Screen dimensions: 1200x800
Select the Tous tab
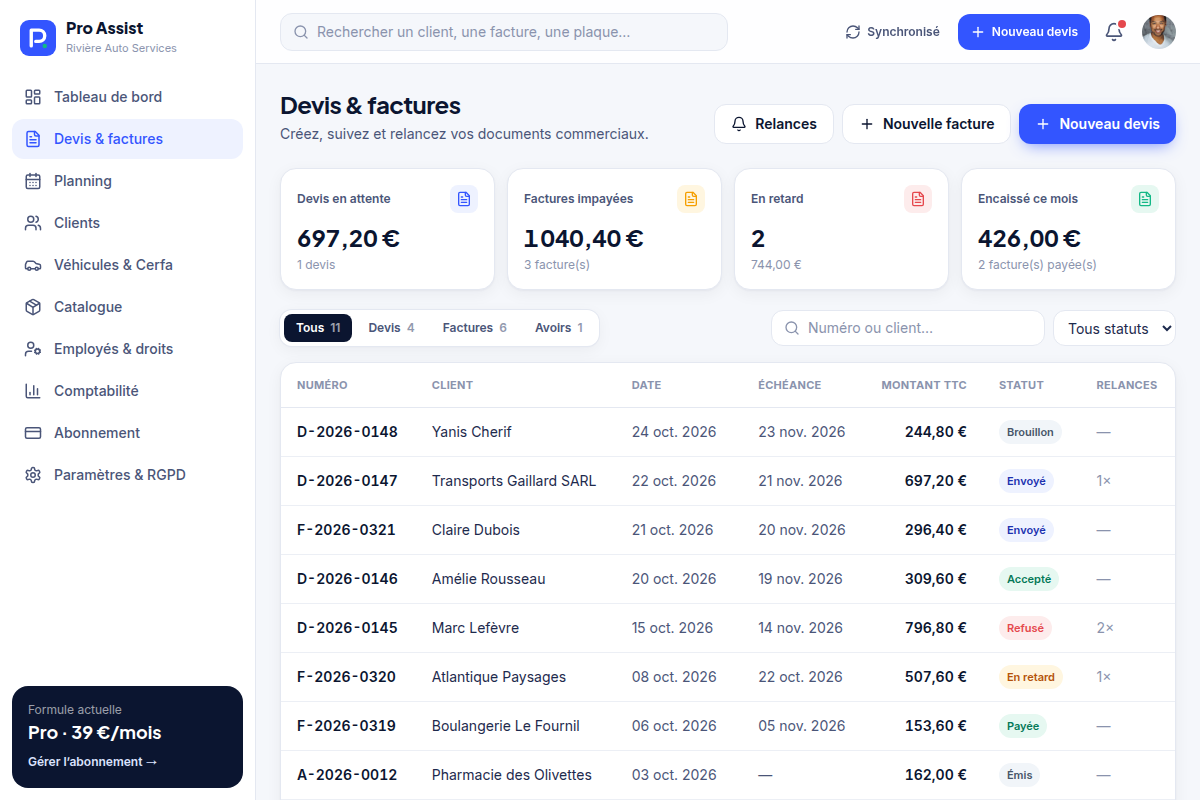pos(318,328)
